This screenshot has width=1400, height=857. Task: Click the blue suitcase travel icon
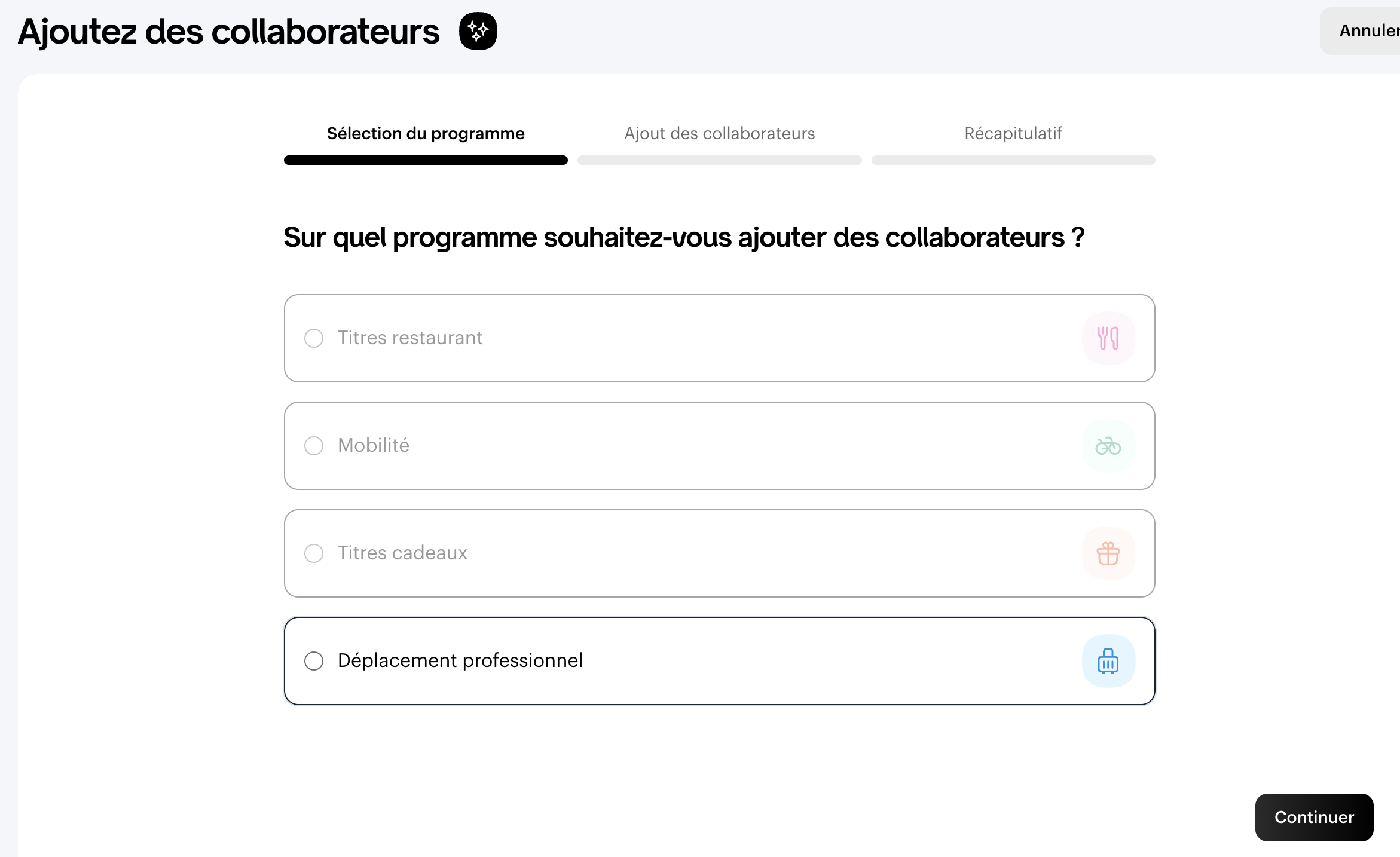pyautogui.click(x=1108, y=661)
